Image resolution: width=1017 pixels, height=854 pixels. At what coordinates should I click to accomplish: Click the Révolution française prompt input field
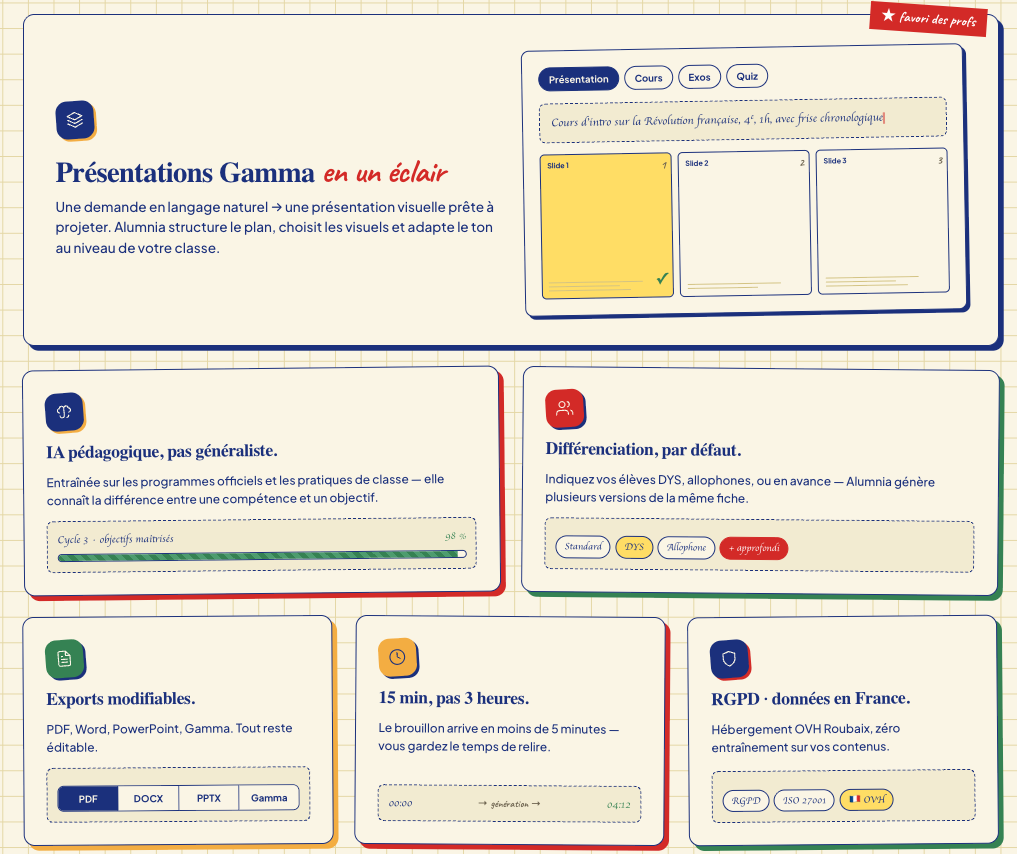tap(743, 120)
